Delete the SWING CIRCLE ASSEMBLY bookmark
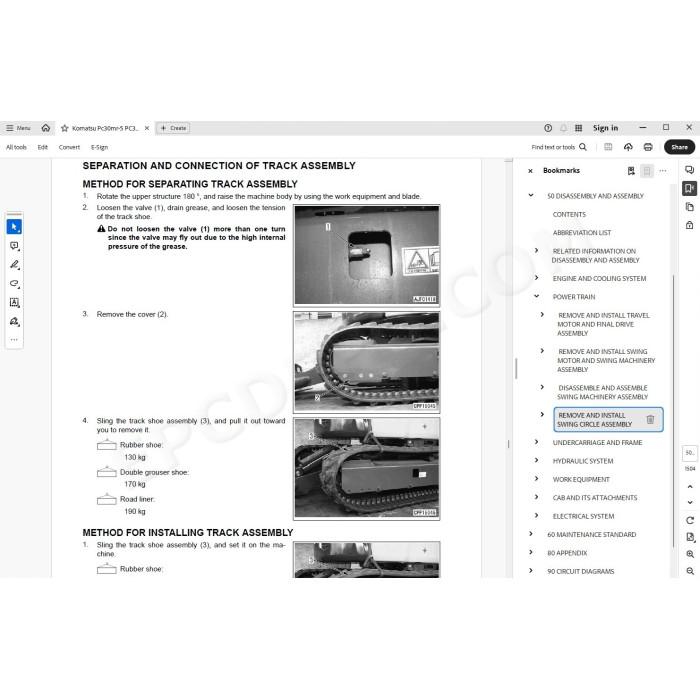700x700 pixels. (650, 420)
